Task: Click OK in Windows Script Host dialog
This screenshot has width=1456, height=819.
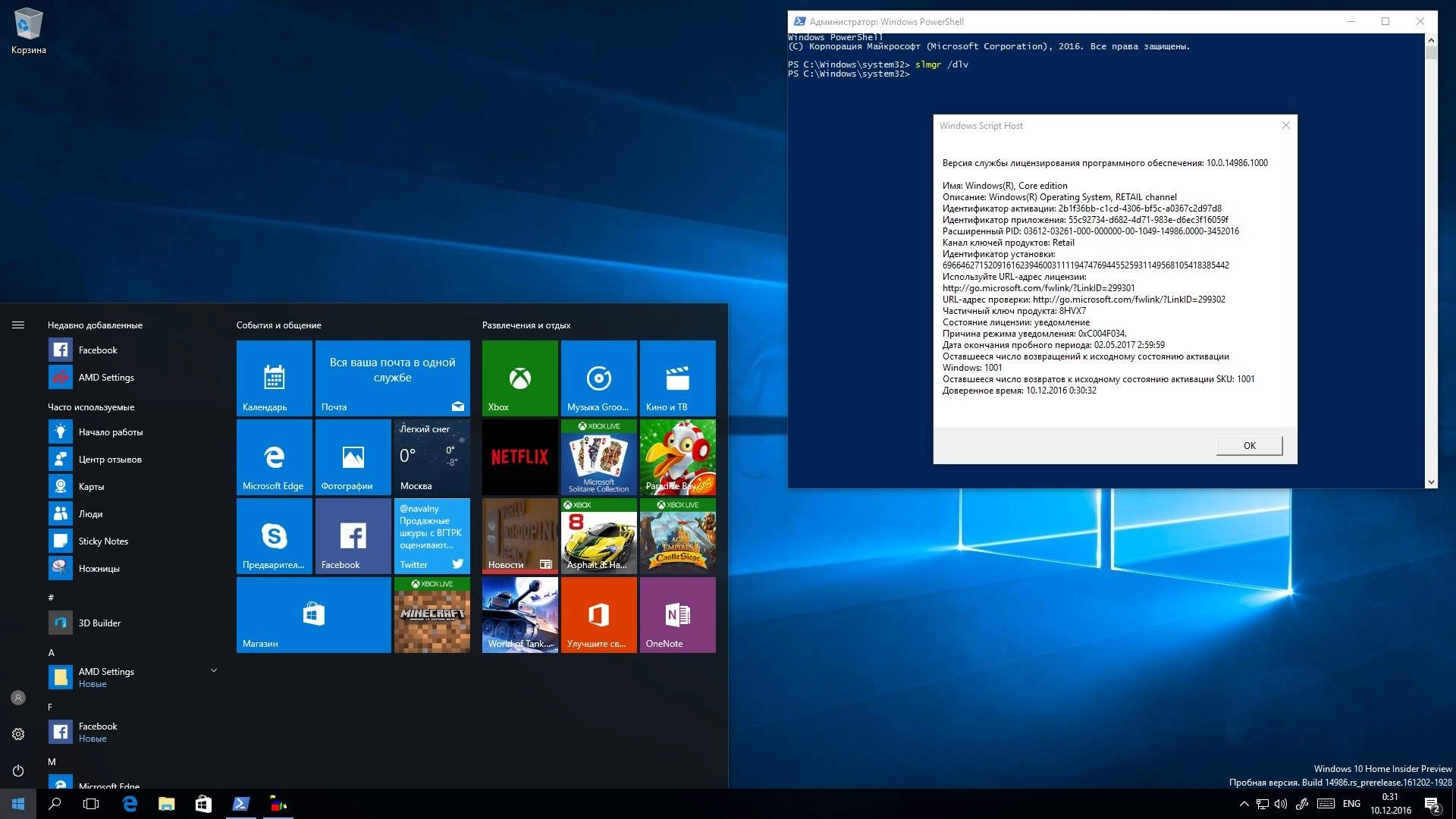Action: (x=1249, y=445)
